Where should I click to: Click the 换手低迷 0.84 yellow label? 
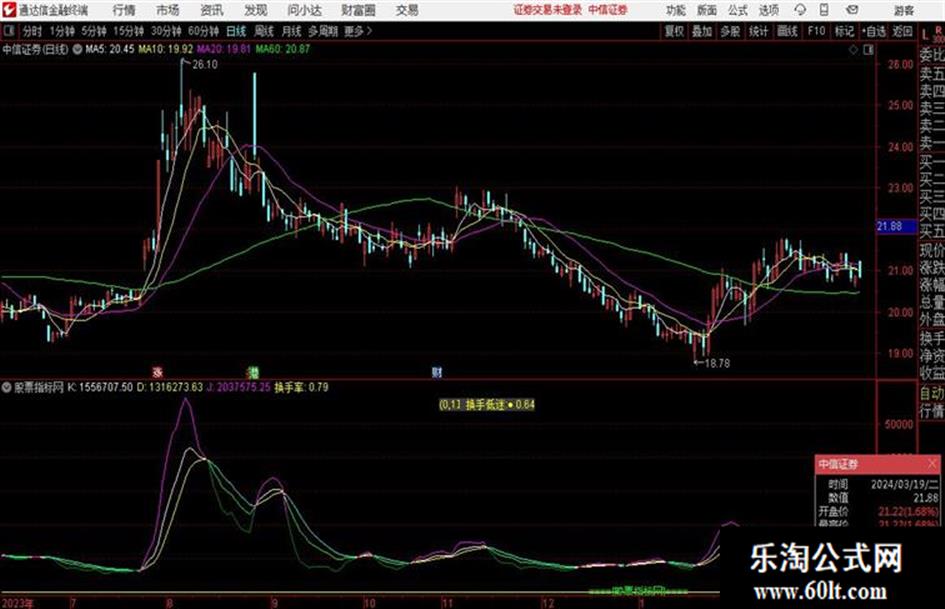click(486, 405)
